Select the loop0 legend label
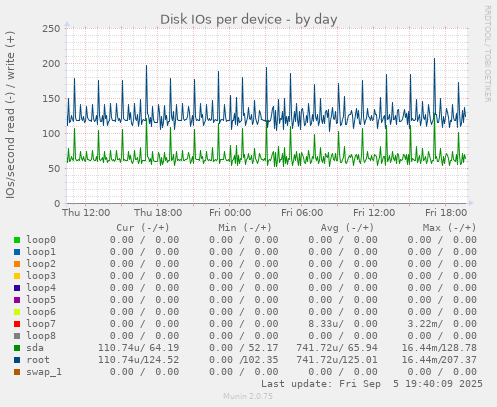497x407 pixels. pyautogui.click(x=41, y=240)
